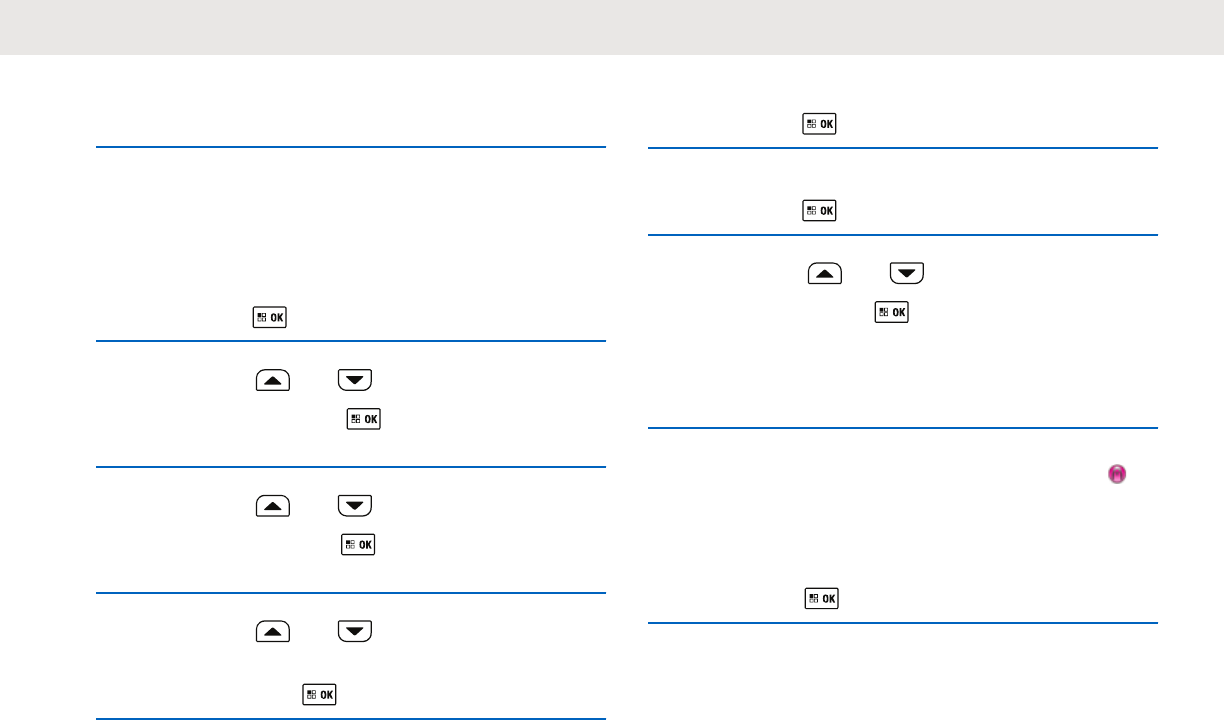Click the down arrow key icon in right column
The height and width of the screenshot is (720, 1224).
(907, 273)
